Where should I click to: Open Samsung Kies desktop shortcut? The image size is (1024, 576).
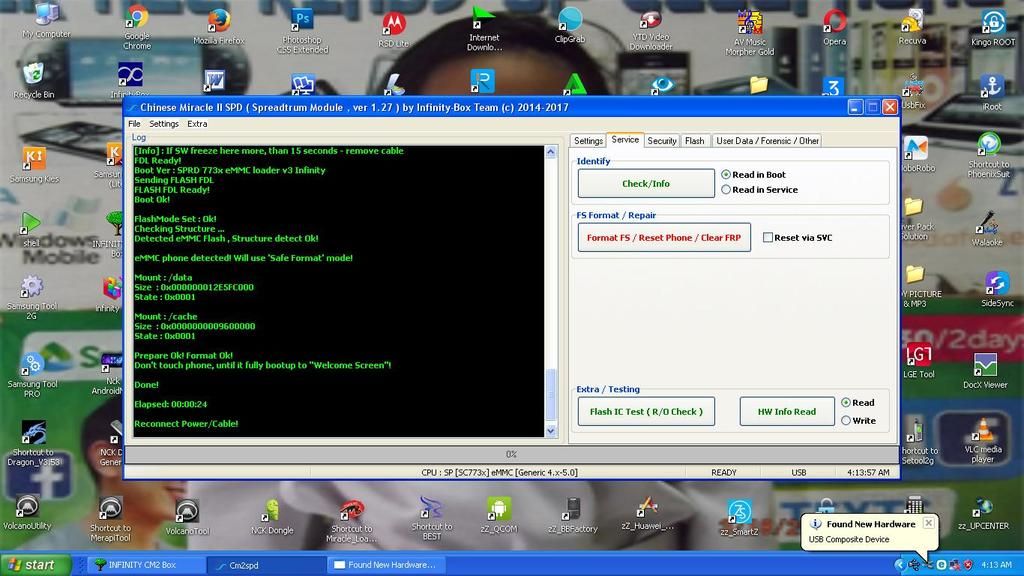coord(34,165)
